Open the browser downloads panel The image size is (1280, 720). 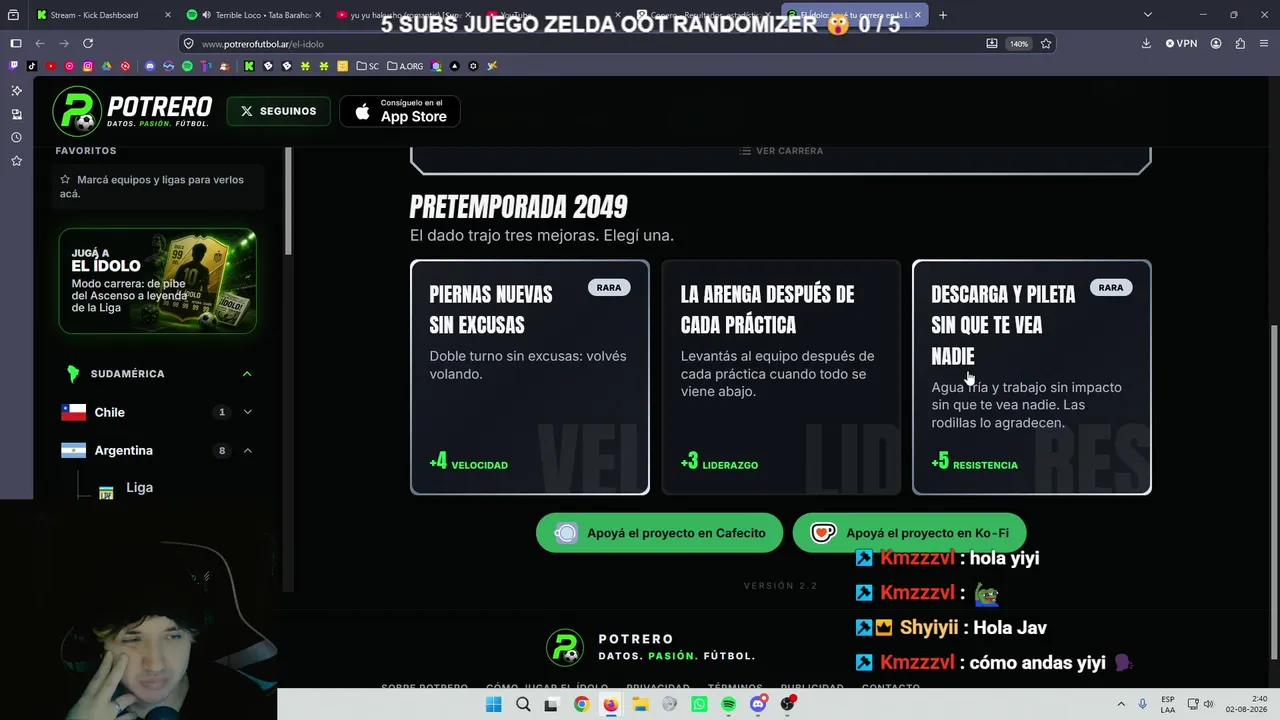pos(1146,44)
